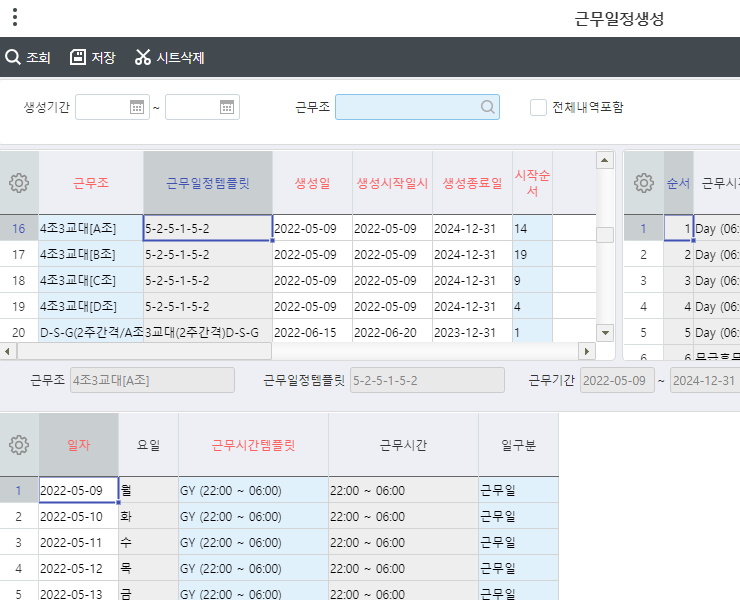Open settings gear of the 순서 grid
Viewport: 740px width, 600px height.
(644, 183)
